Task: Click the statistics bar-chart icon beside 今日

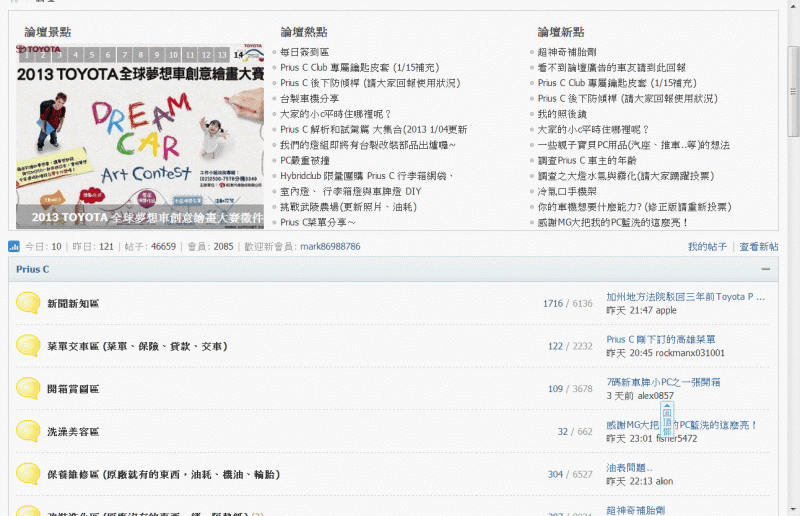Action: tap(14, 247)
